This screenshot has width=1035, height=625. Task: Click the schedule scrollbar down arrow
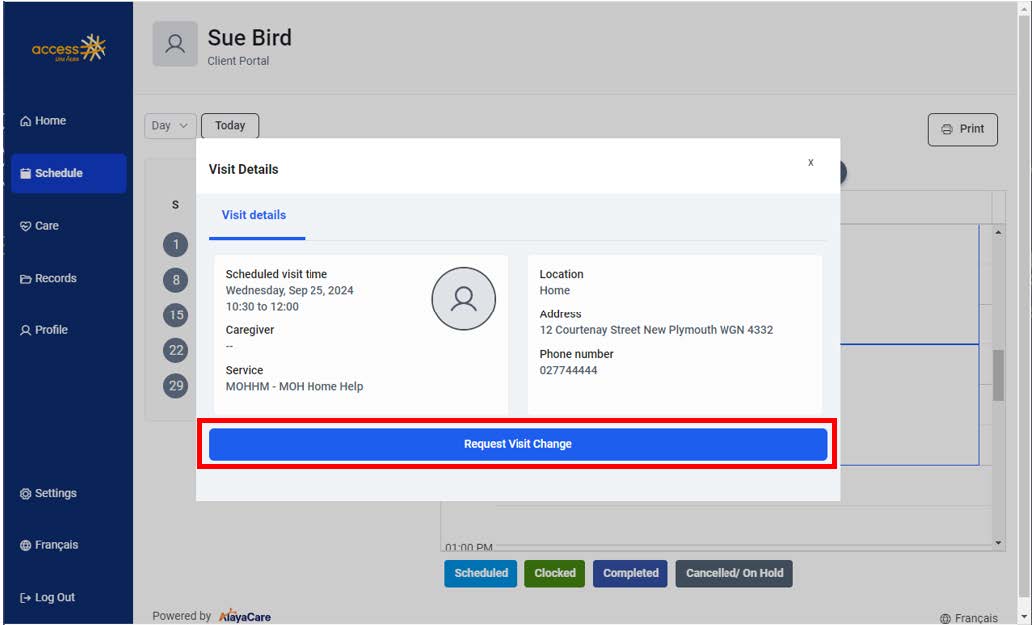(x=998, y=543)
